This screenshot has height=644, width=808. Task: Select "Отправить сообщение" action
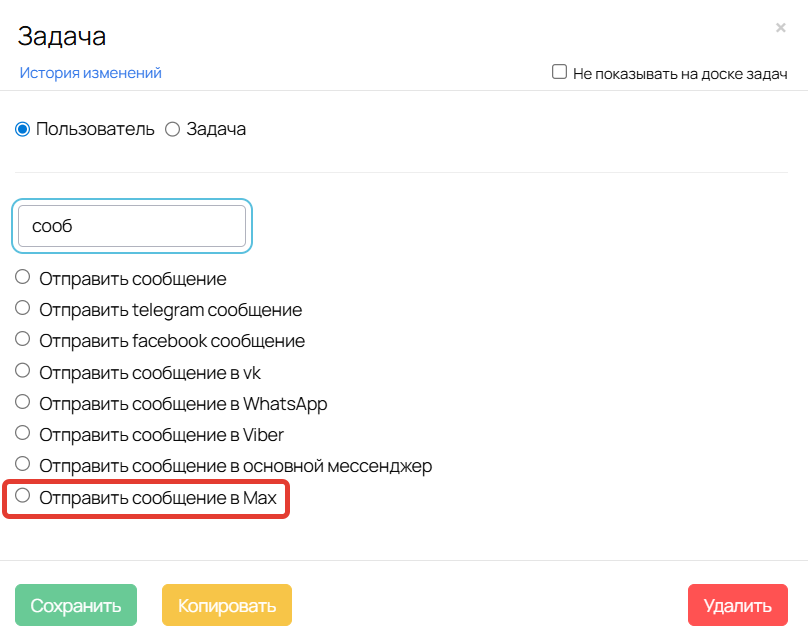21,276
